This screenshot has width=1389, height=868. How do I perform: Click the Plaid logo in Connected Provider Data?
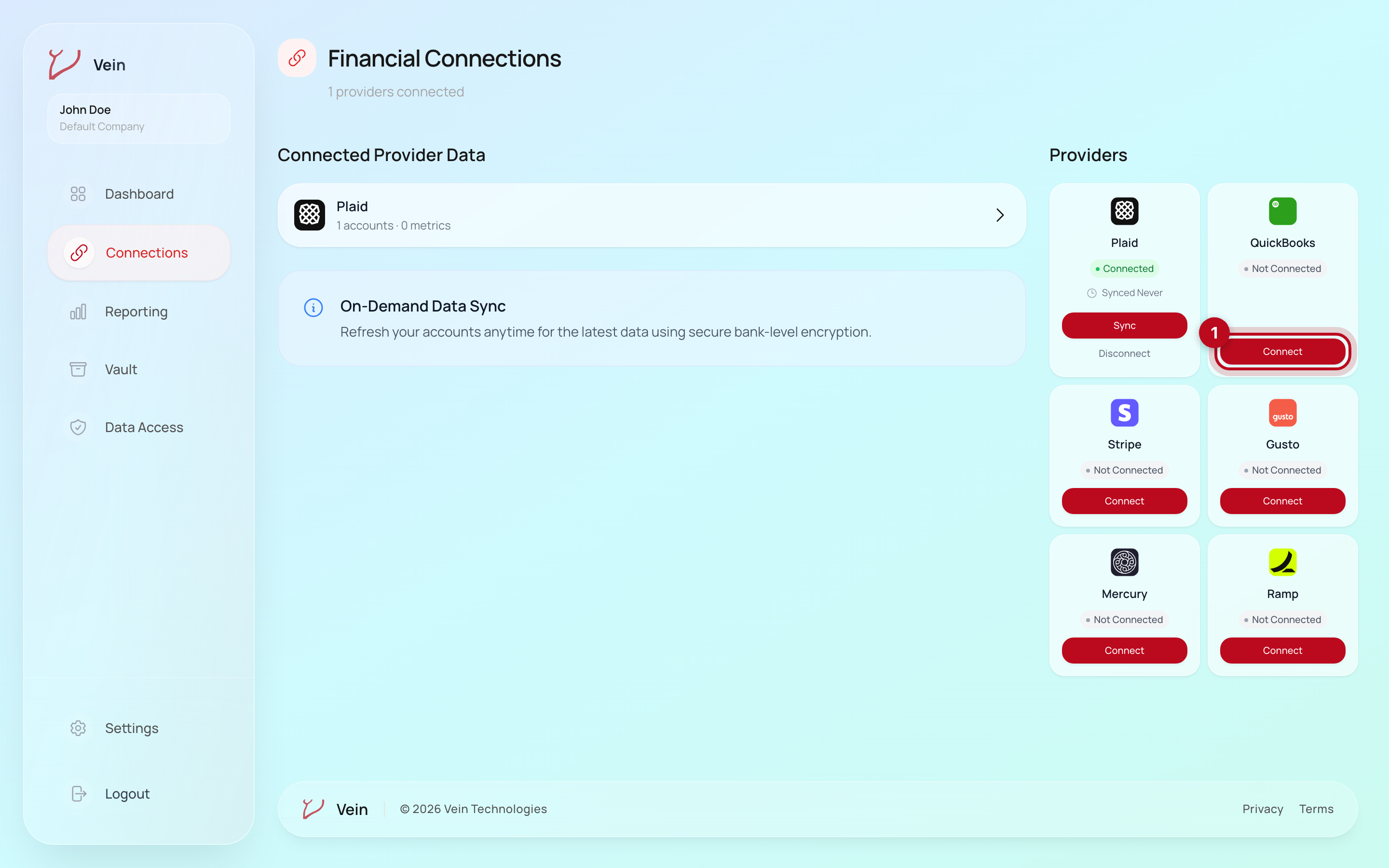tap(309, 215)
